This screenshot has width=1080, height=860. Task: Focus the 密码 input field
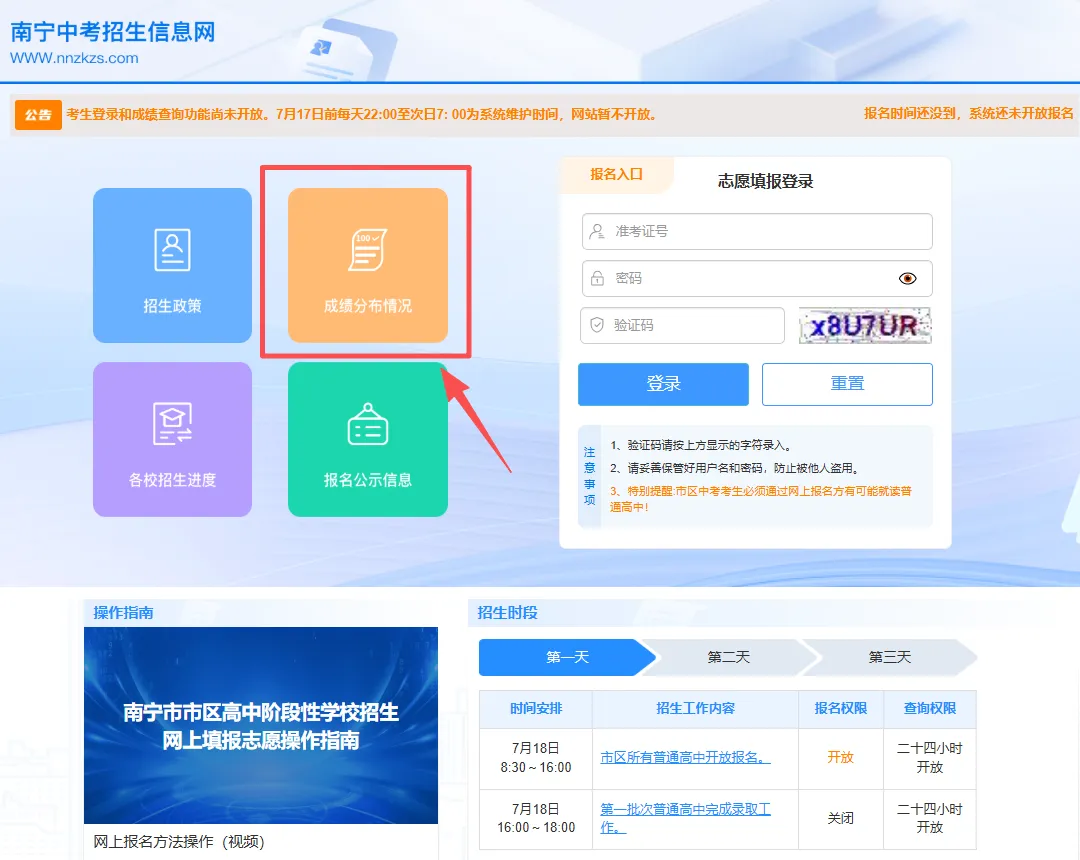[757, 278]
